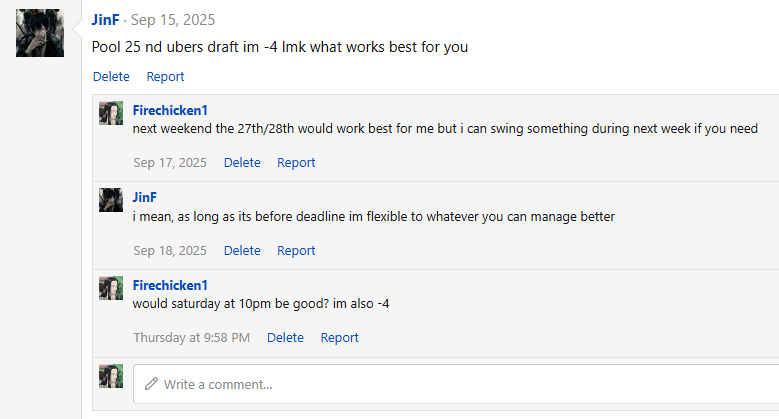
Task: Visit JinF profile from post header
Action: coord(105,20)
